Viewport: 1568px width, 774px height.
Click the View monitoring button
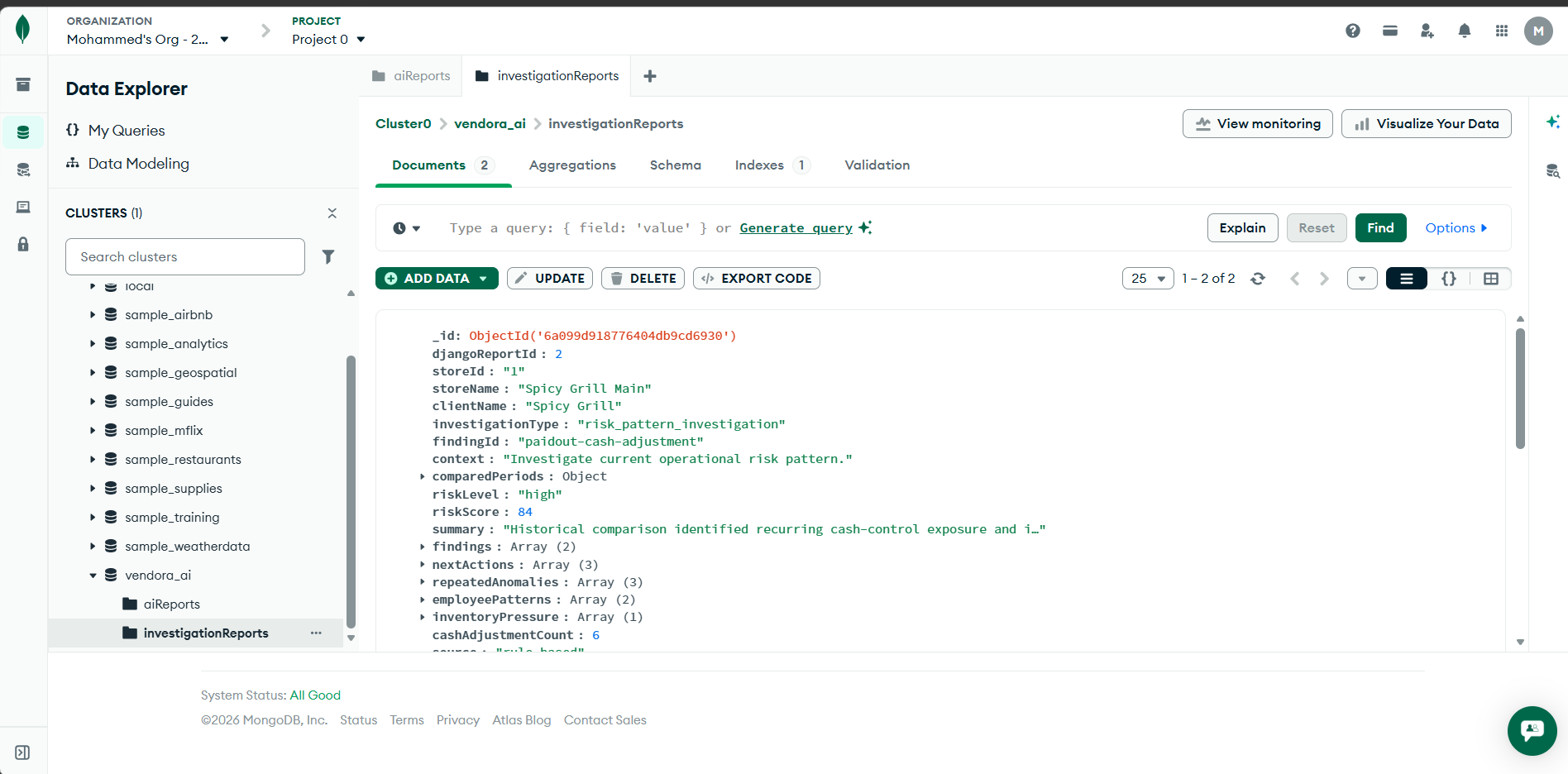tap(1257, 124)
